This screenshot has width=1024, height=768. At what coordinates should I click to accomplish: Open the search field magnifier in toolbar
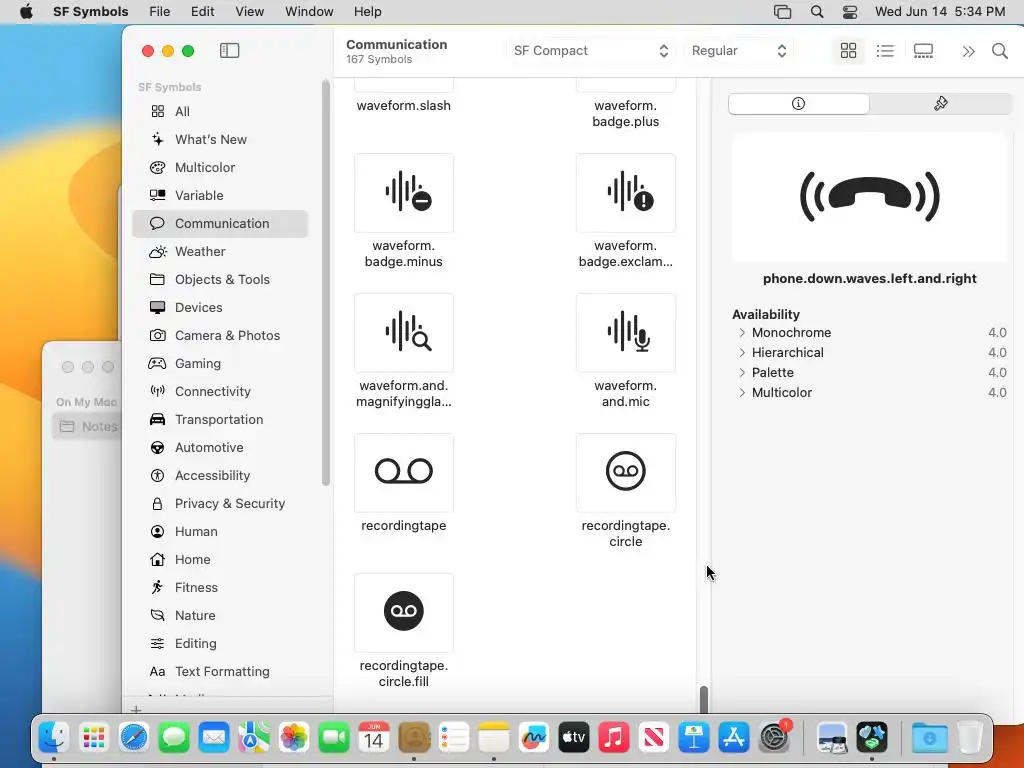(999, 50)
